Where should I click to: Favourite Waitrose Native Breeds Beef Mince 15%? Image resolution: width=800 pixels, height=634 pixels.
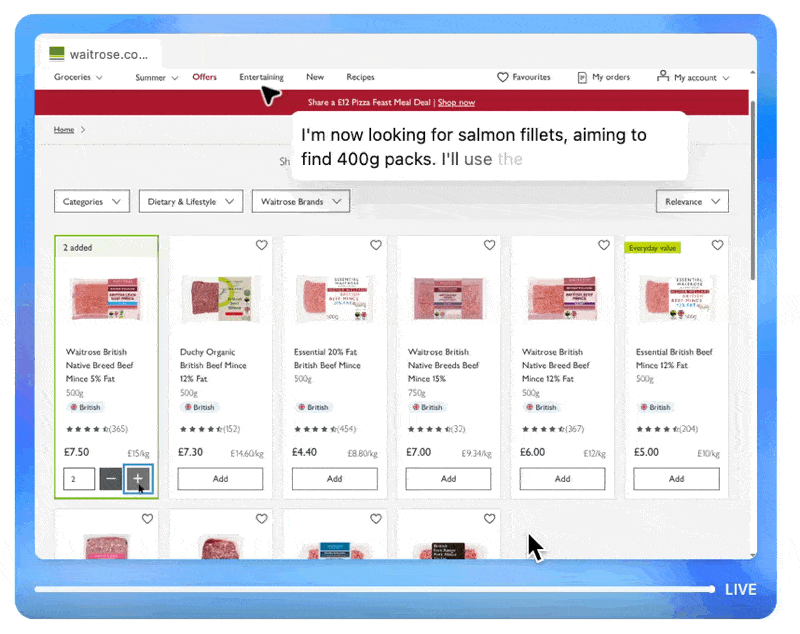point(490,245)
